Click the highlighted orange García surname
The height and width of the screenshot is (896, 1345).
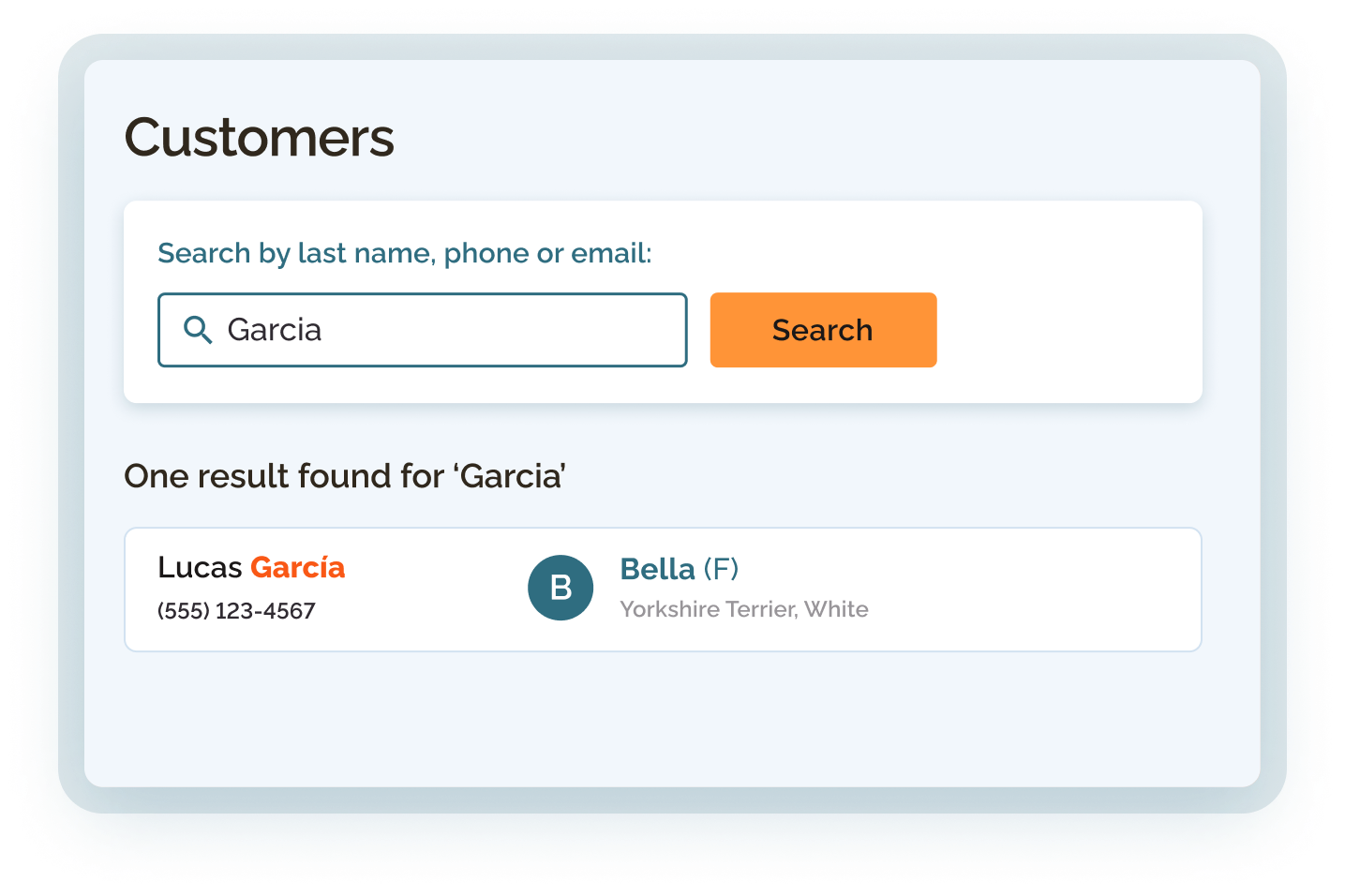[298, 567]
